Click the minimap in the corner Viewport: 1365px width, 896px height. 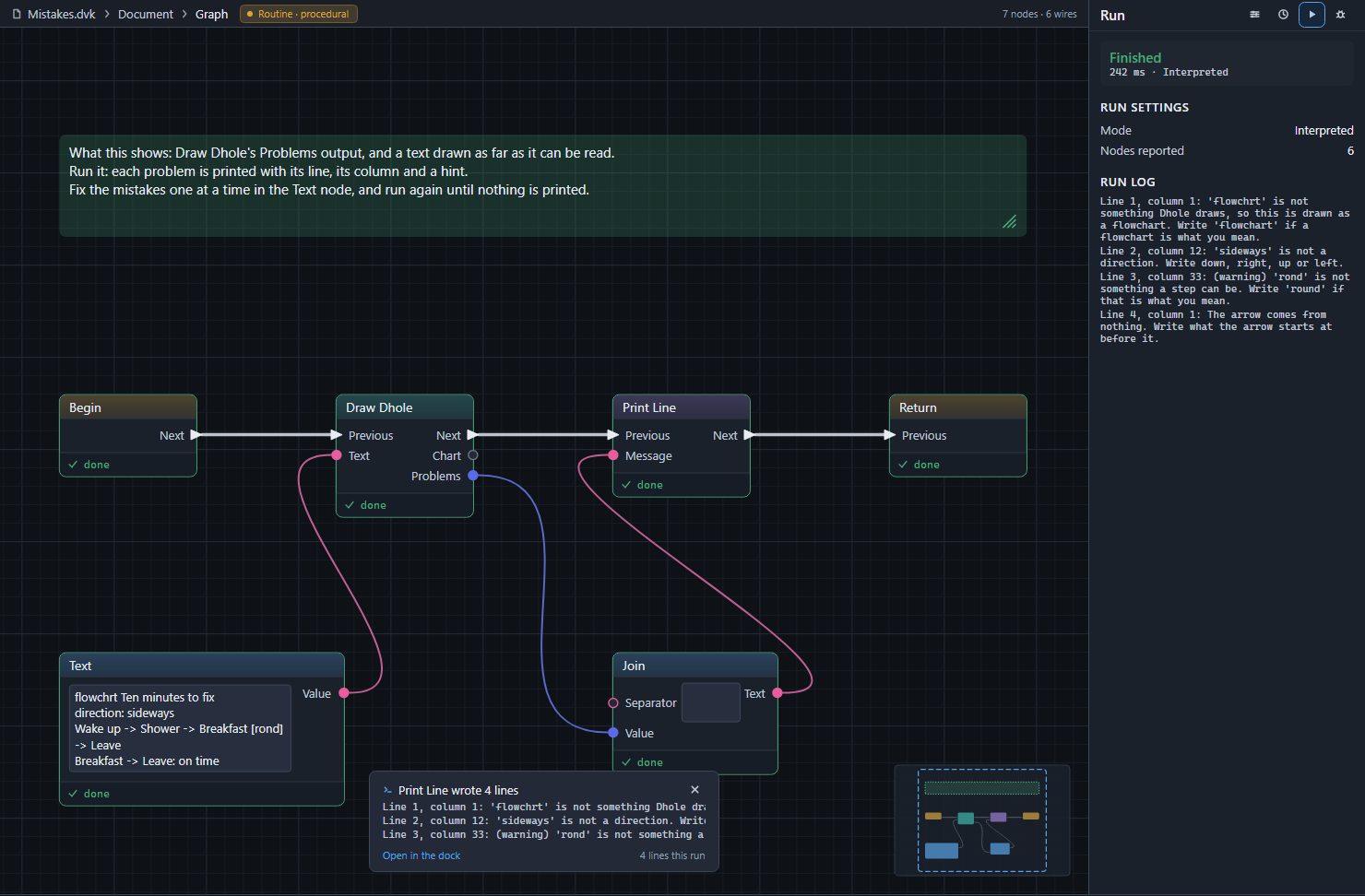tap(982, 819)
